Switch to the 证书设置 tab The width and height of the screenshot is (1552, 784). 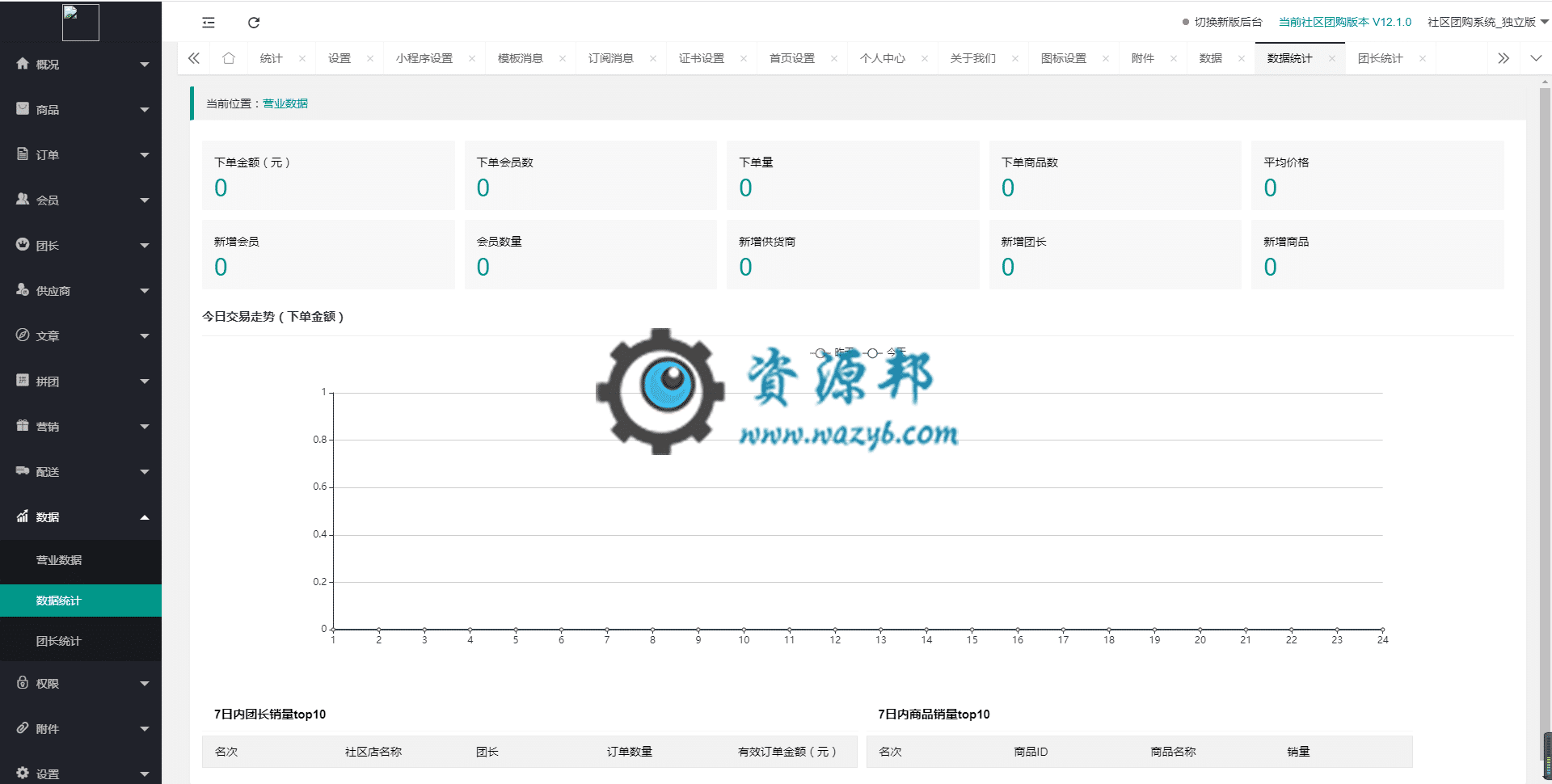point(702,58)
